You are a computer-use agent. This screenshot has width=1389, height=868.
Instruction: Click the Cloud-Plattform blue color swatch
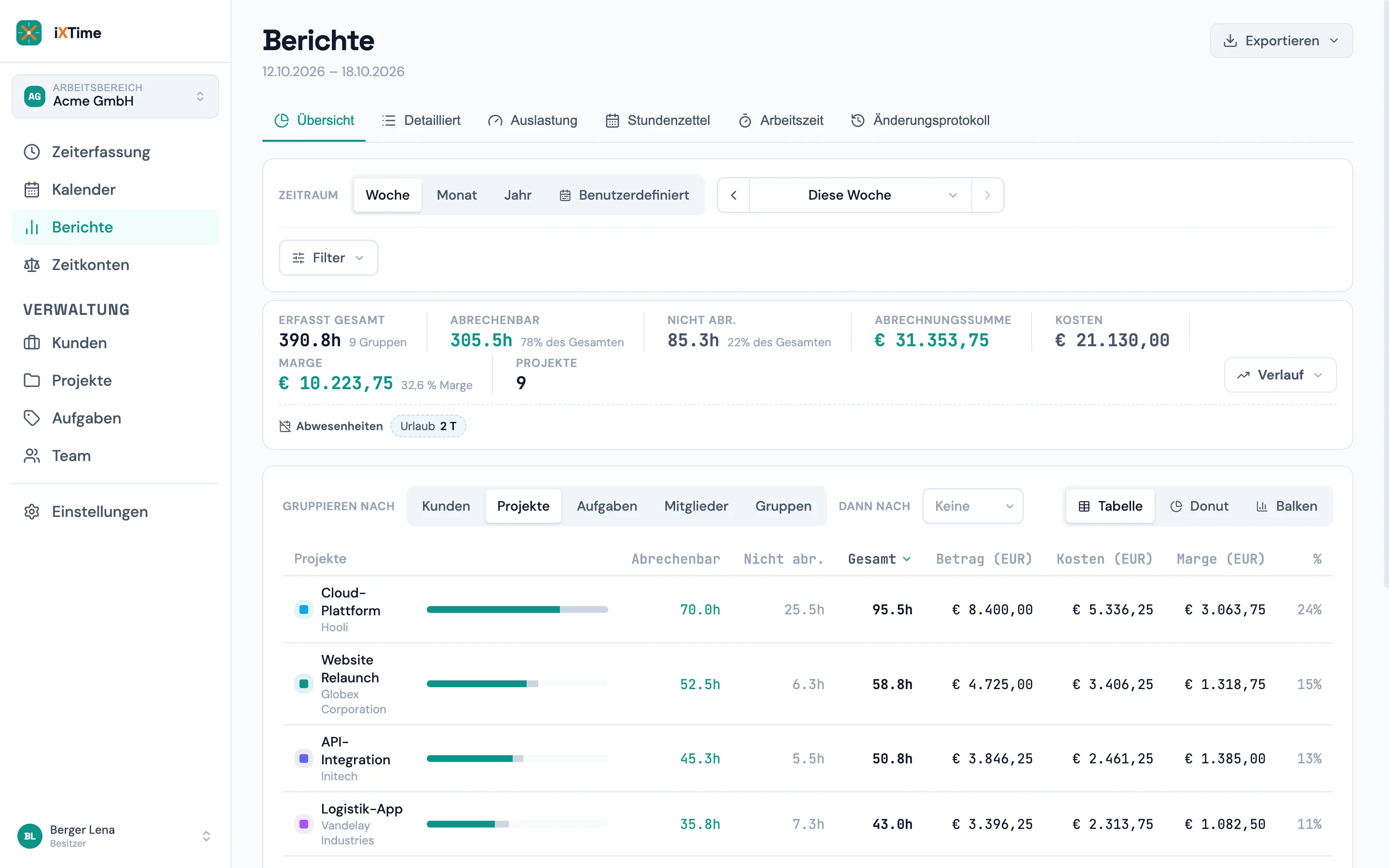pyautogui.click(x=304, y=610)
